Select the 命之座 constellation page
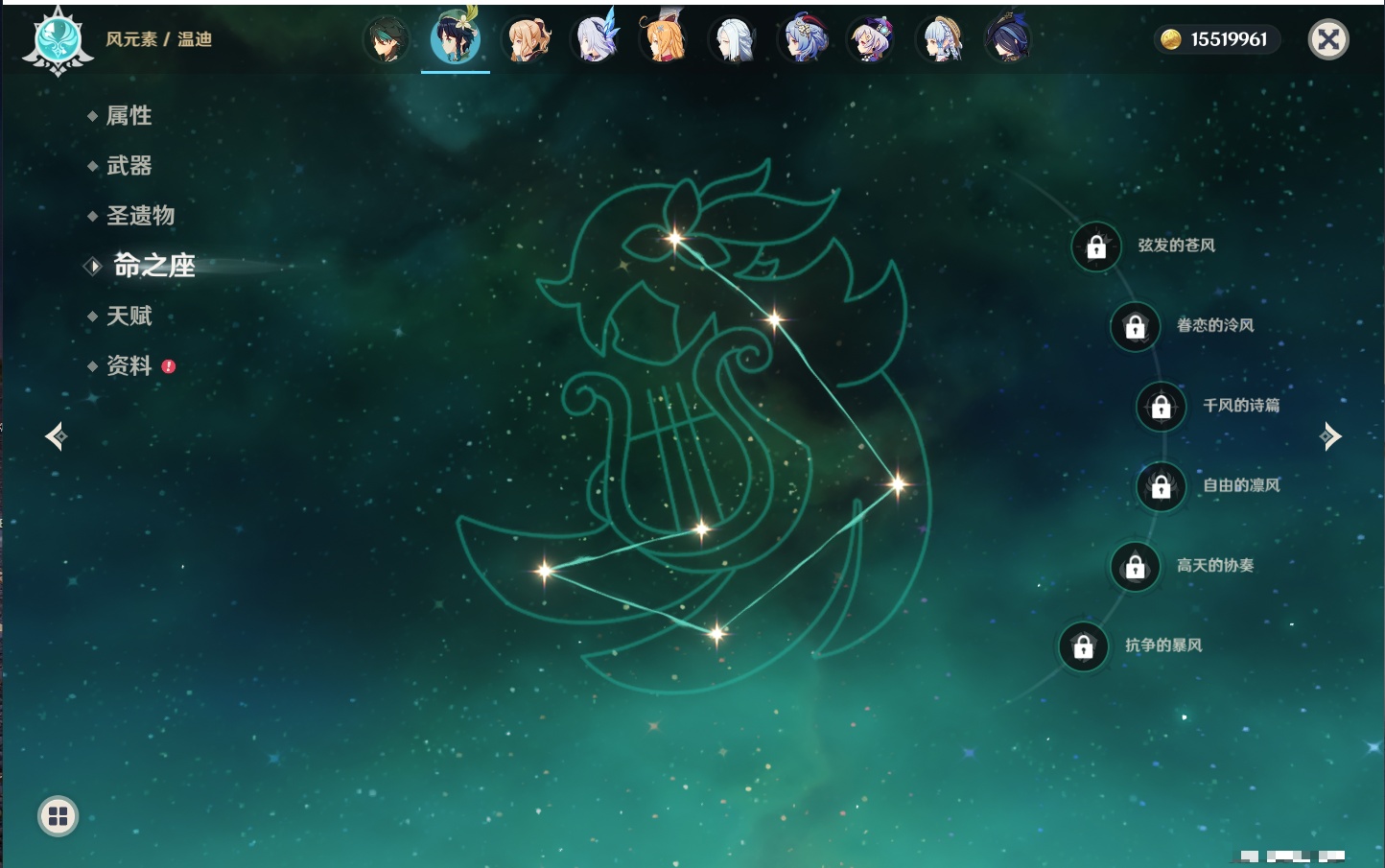This screenshot has height=868, width=1385. (x=153, y=266)
